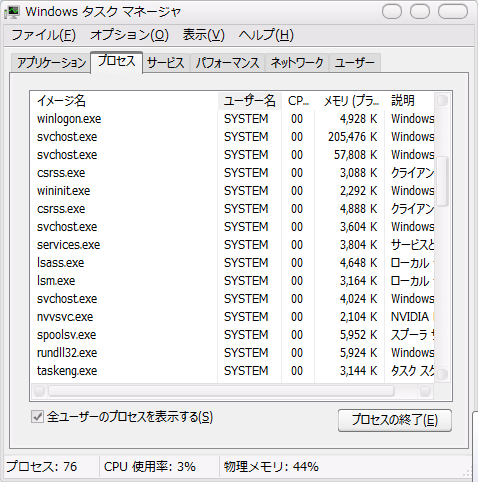Select csrss.exe using 3,088 K
Screen dimensions: 478x482
click(233, 173)
